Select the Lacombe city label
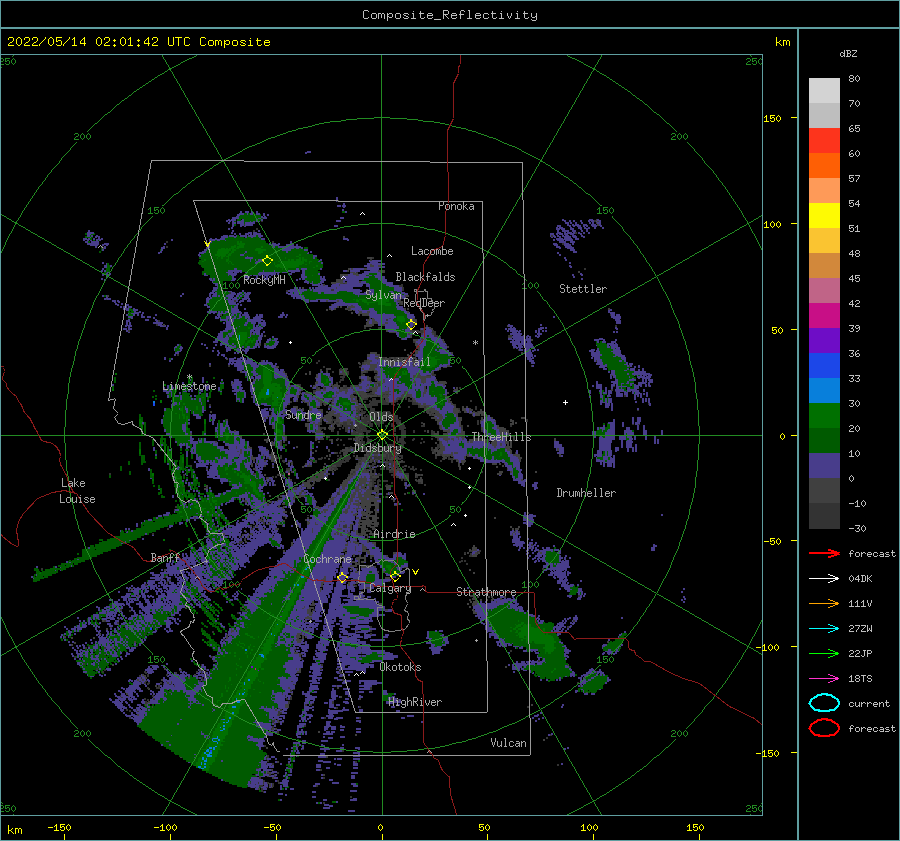The image size is (900, 841). point(432,251)
